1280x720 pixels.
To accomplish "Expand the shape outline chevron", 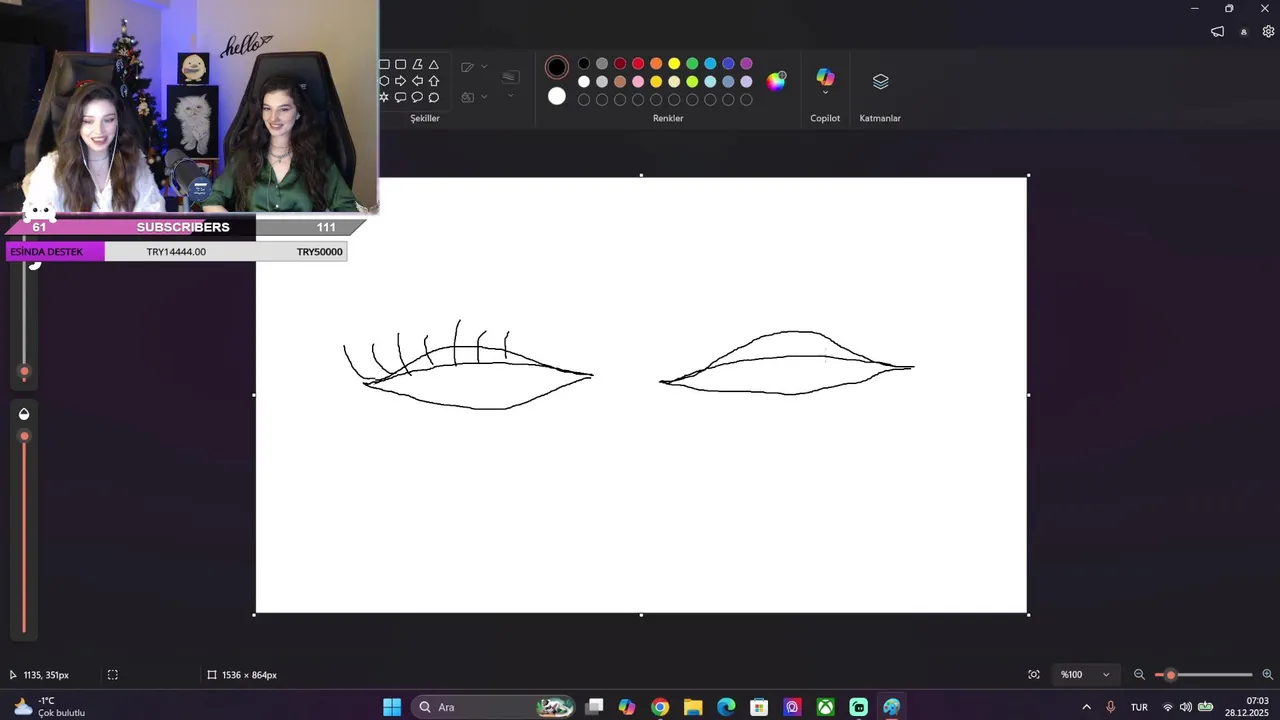I will 484,67.
